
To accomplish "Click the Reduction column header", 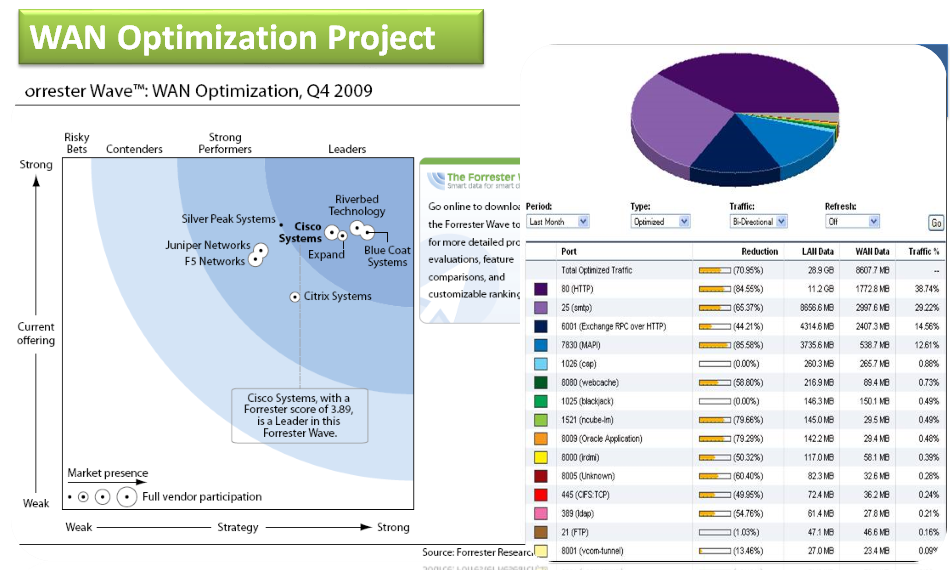I will click(759, 251).
